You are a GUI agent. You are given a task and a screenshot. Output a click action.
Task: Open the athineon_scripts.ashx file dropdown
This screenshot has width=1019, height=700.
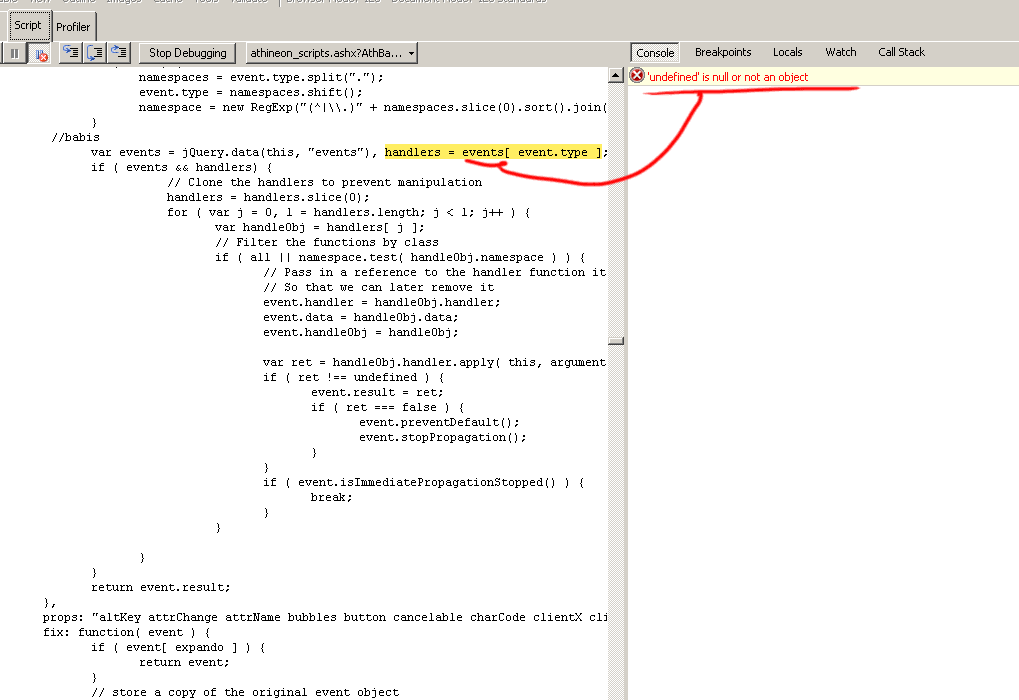click(x=331, y=53)
